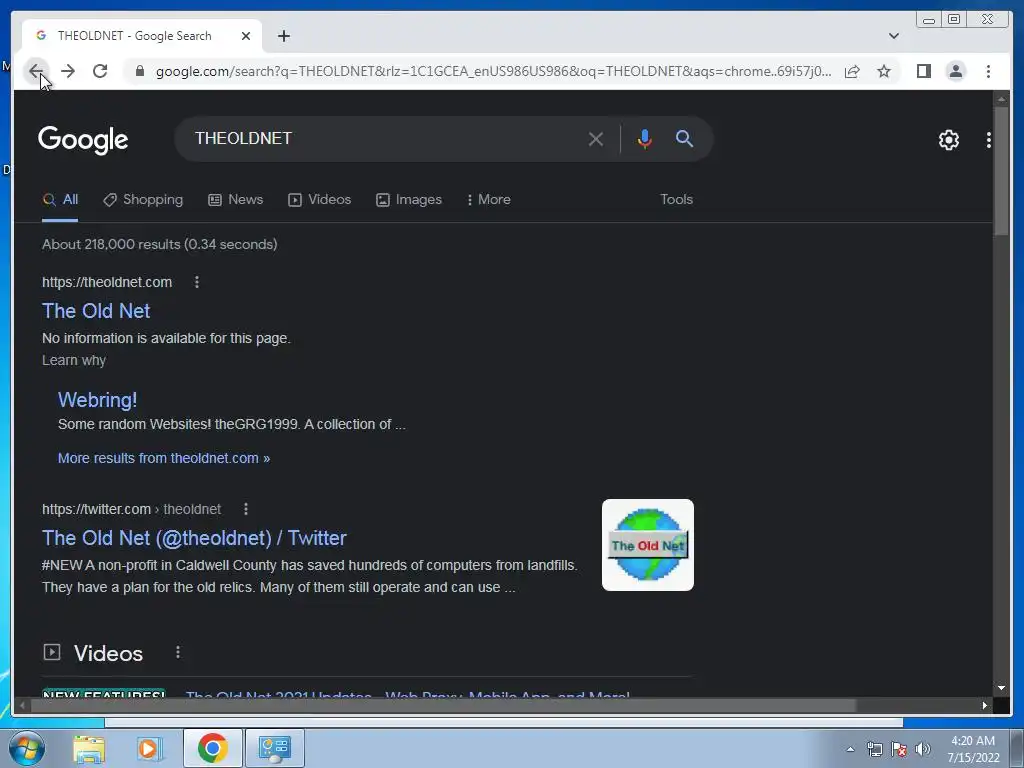Switch to Videos results tab
The width and height of the screenshot is (1024, 768).
click(x=319, y=200)
